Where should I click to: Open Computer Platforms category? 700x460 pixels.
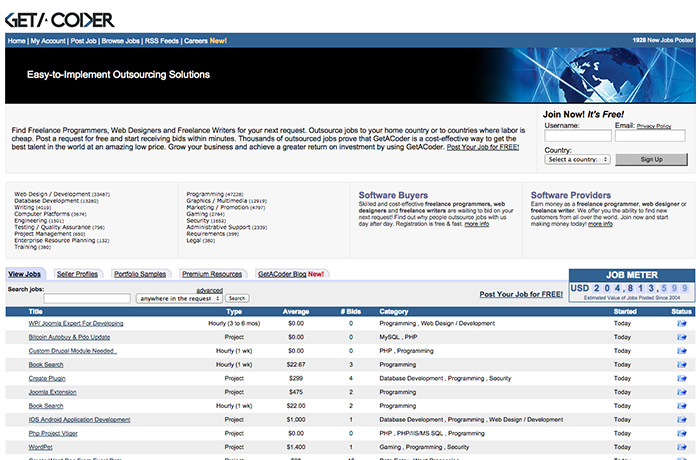pyautogui.click(x=50, y=214)
